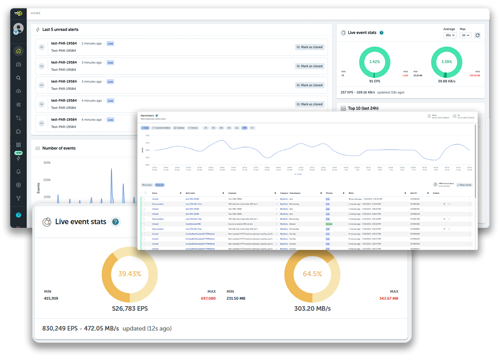Click the 91 EPS value
Image resolution: width=500 pixels, height=360 pixels.
[374, 81]
